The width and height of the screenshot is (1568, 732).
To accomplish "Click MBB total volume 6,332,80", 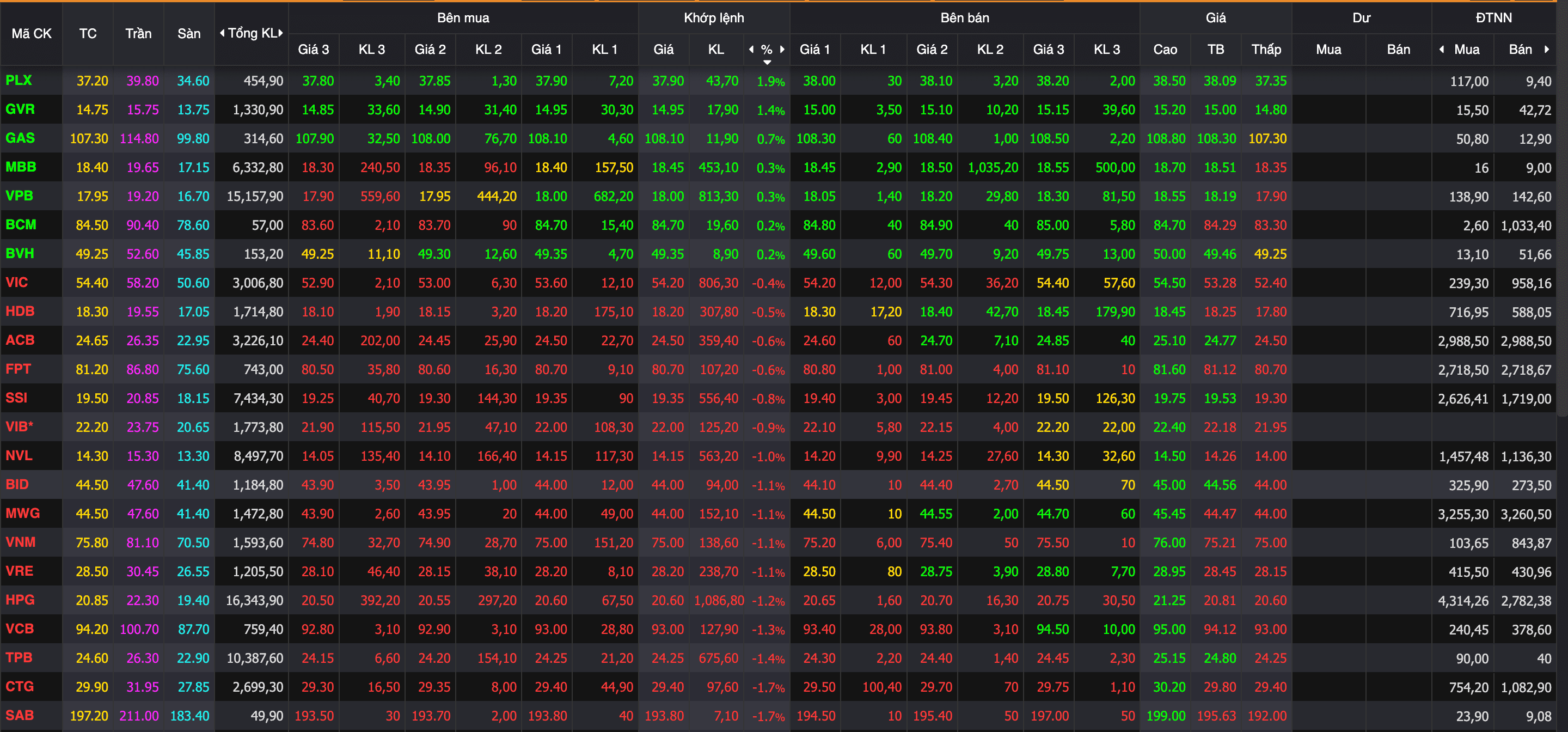I will coord(258,167).
